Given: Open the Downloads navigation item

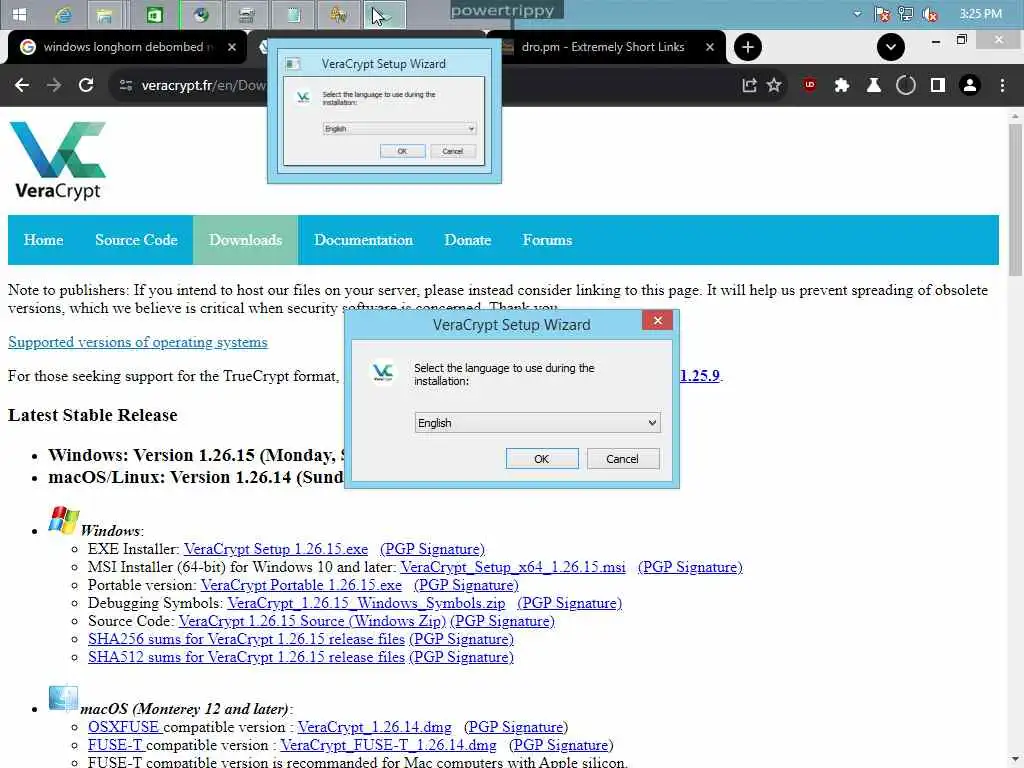Looking at the screenshot, I should [246, 240].
